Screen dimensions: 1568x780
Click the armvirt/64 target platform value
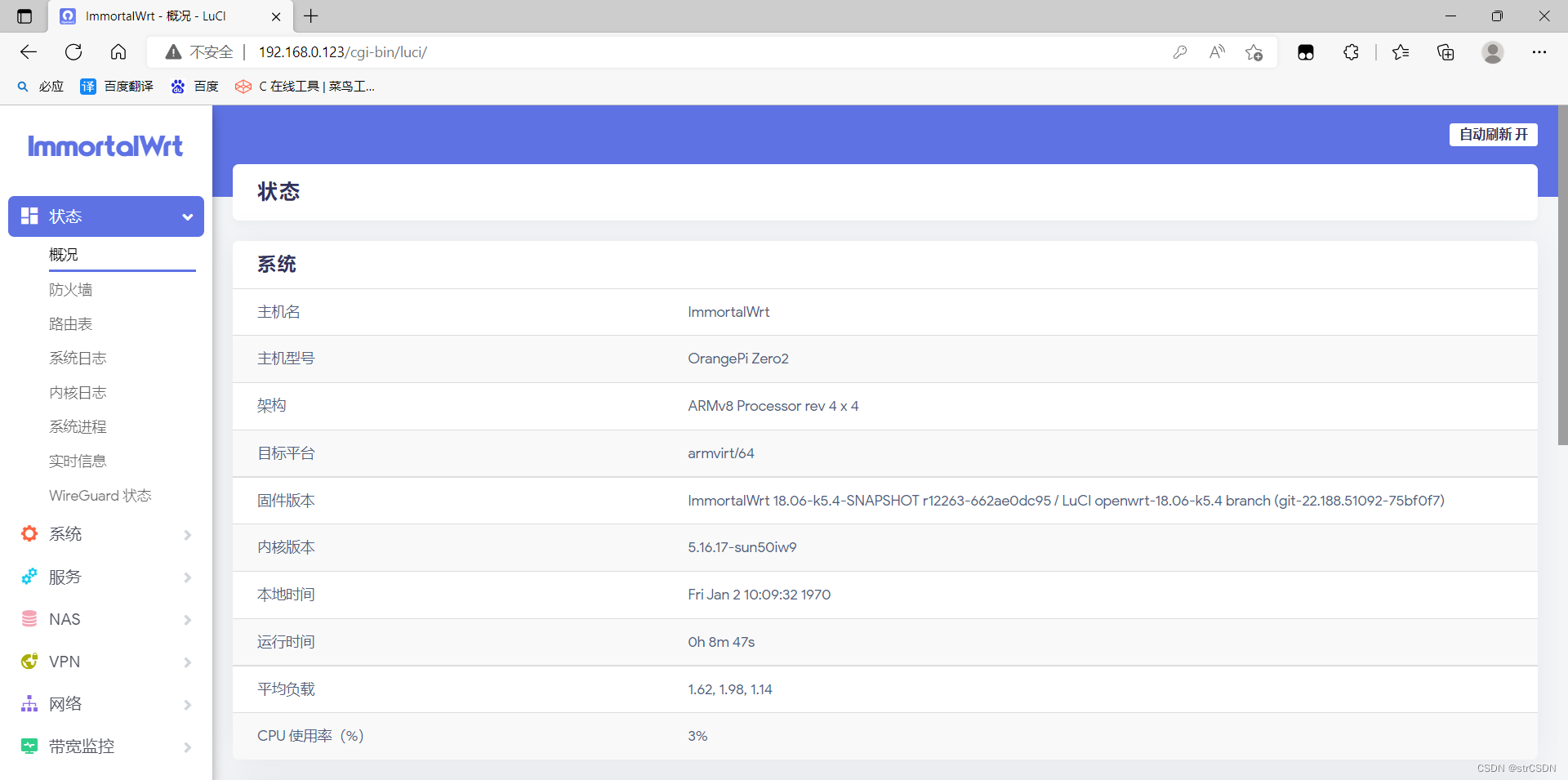[721, 453]
